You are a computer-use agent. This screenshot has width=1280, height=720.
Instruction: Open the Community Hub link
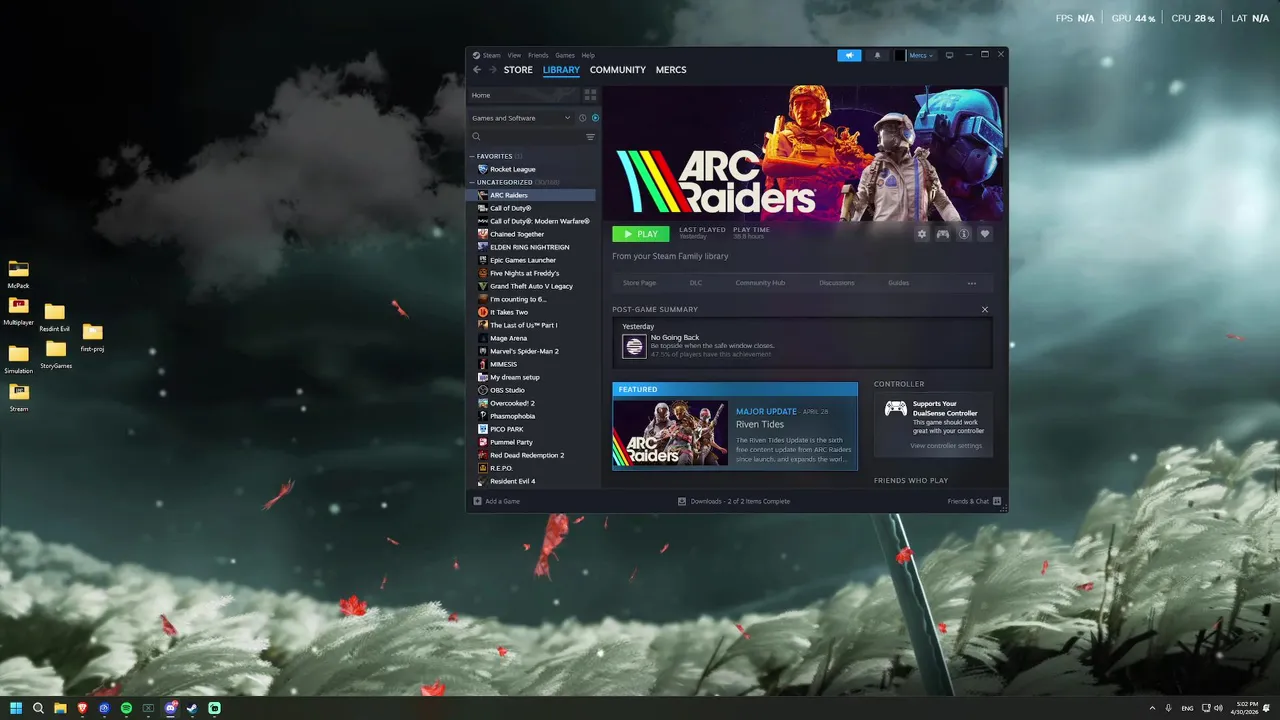(x=760, y=283)
